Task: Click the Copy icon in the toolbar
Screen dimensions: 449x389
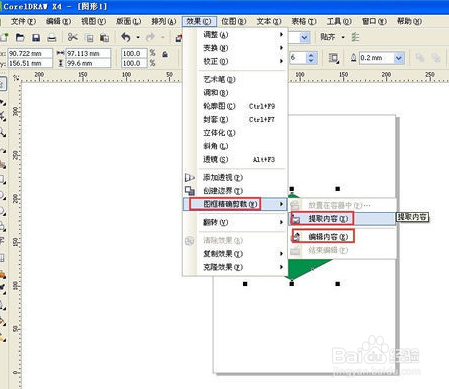Action: (90, 38)
